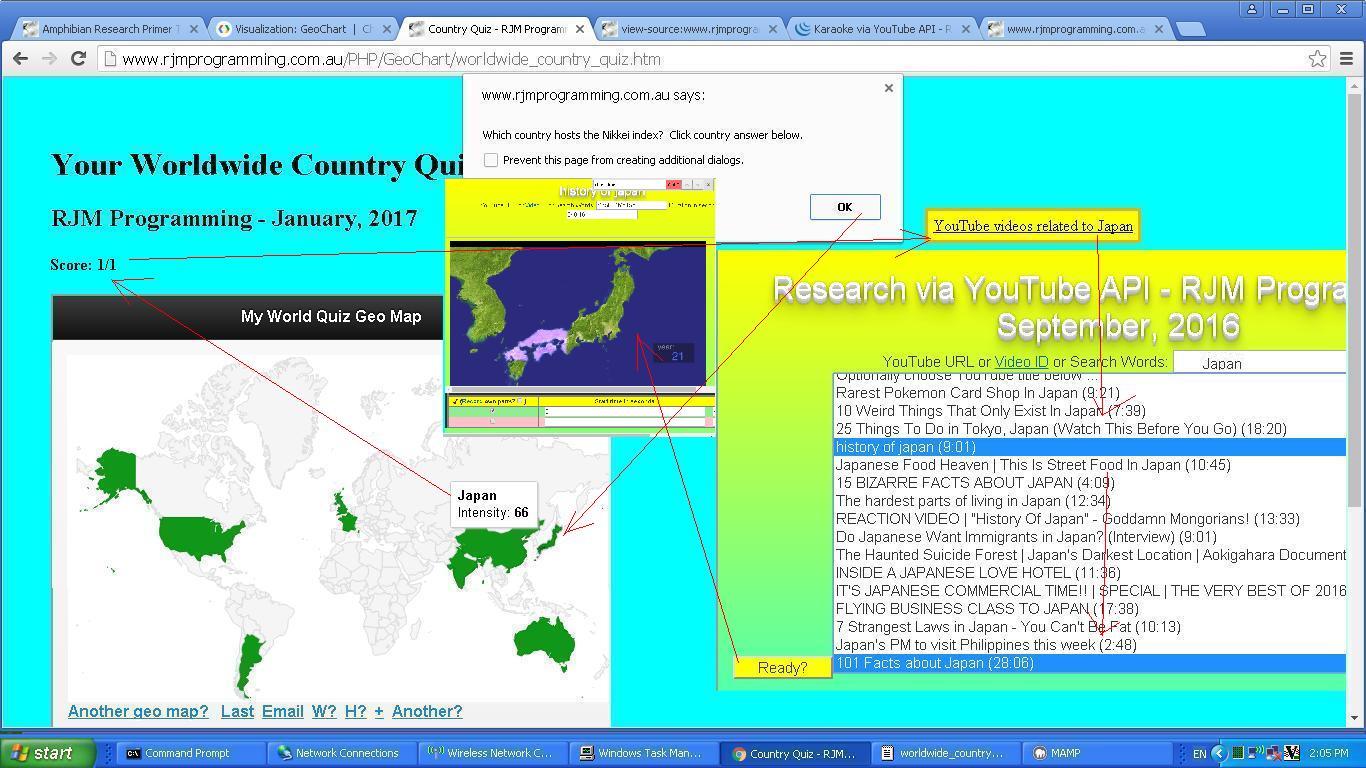Click the browser address bar

click(700, 59)
